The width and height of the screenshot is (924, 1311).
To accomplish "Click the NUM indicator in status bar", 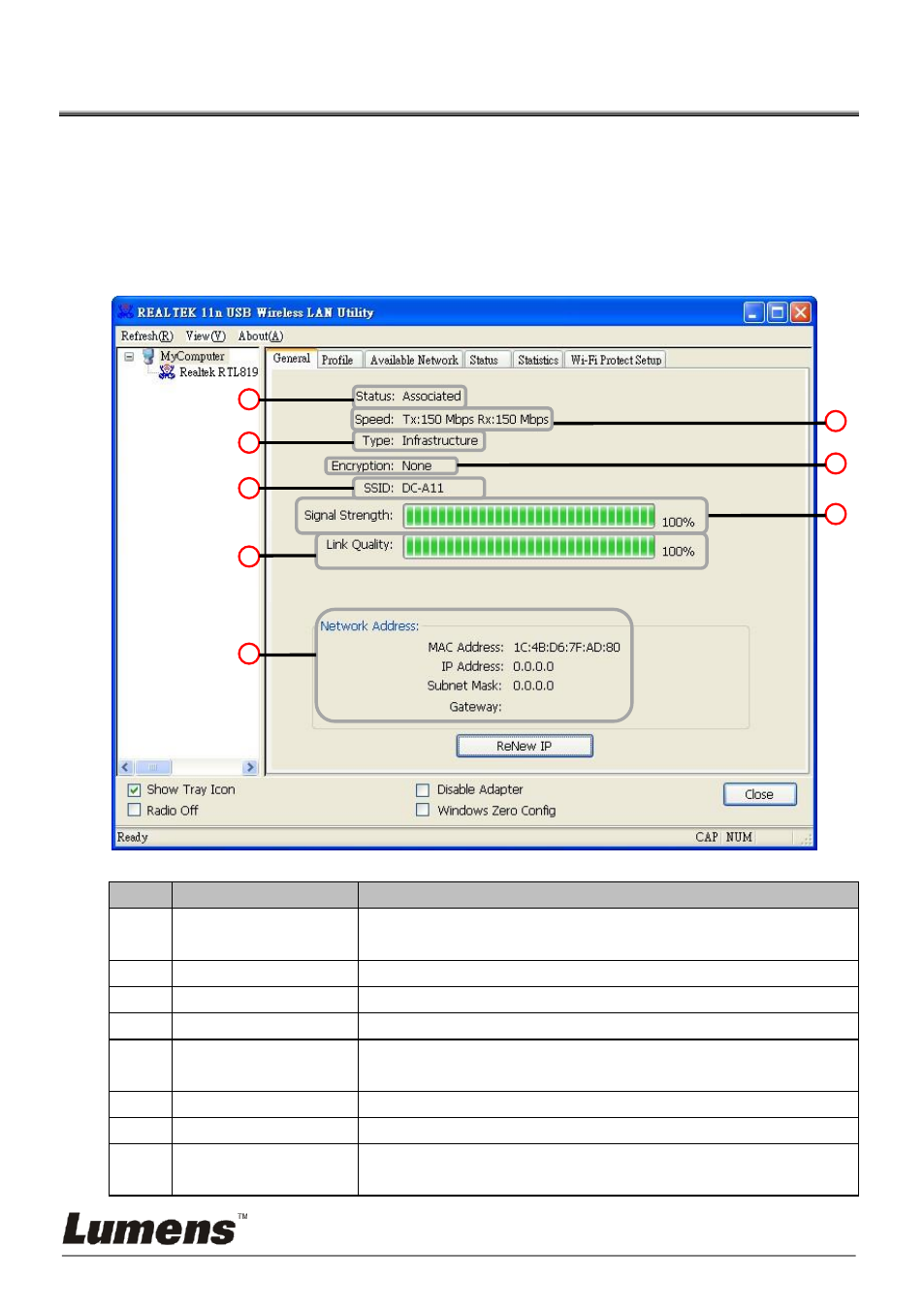I will (739, 838).
